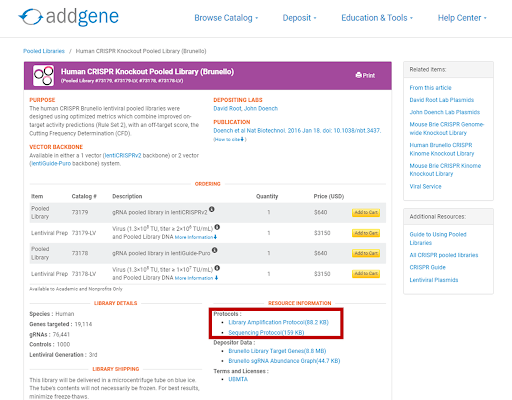512x400 pixels.
Task: Open Brunello Library Target Genes file
Action: [x=277, y=351]
